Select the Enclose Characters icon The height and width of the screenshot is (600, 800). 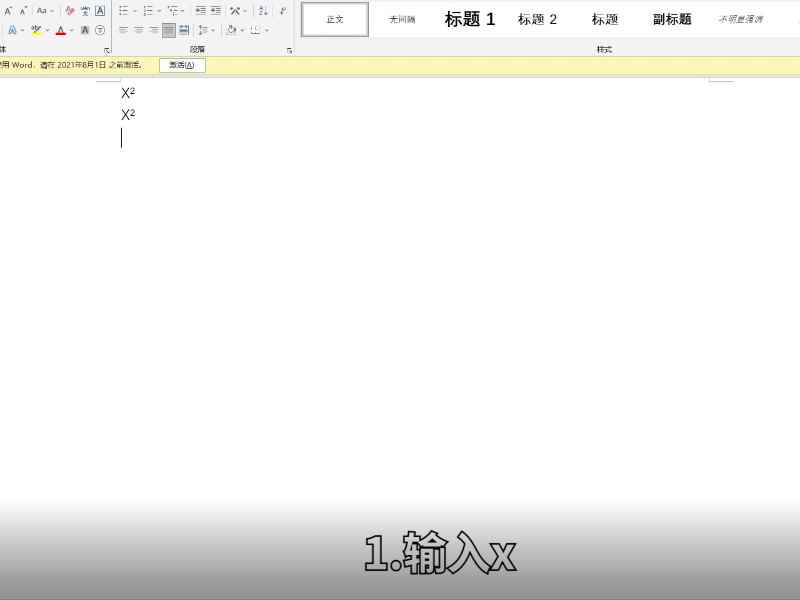click(x=99, y=30)
